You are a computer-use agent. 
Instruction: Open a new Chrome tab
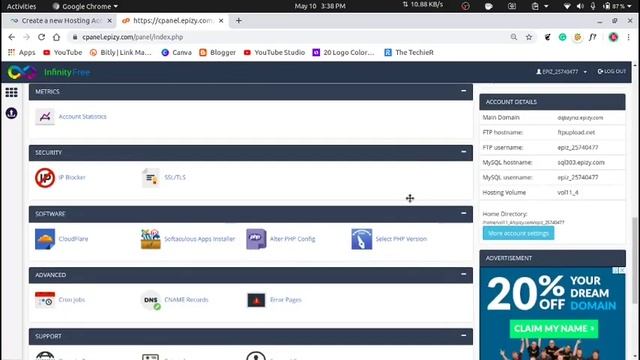click(239, 20)
